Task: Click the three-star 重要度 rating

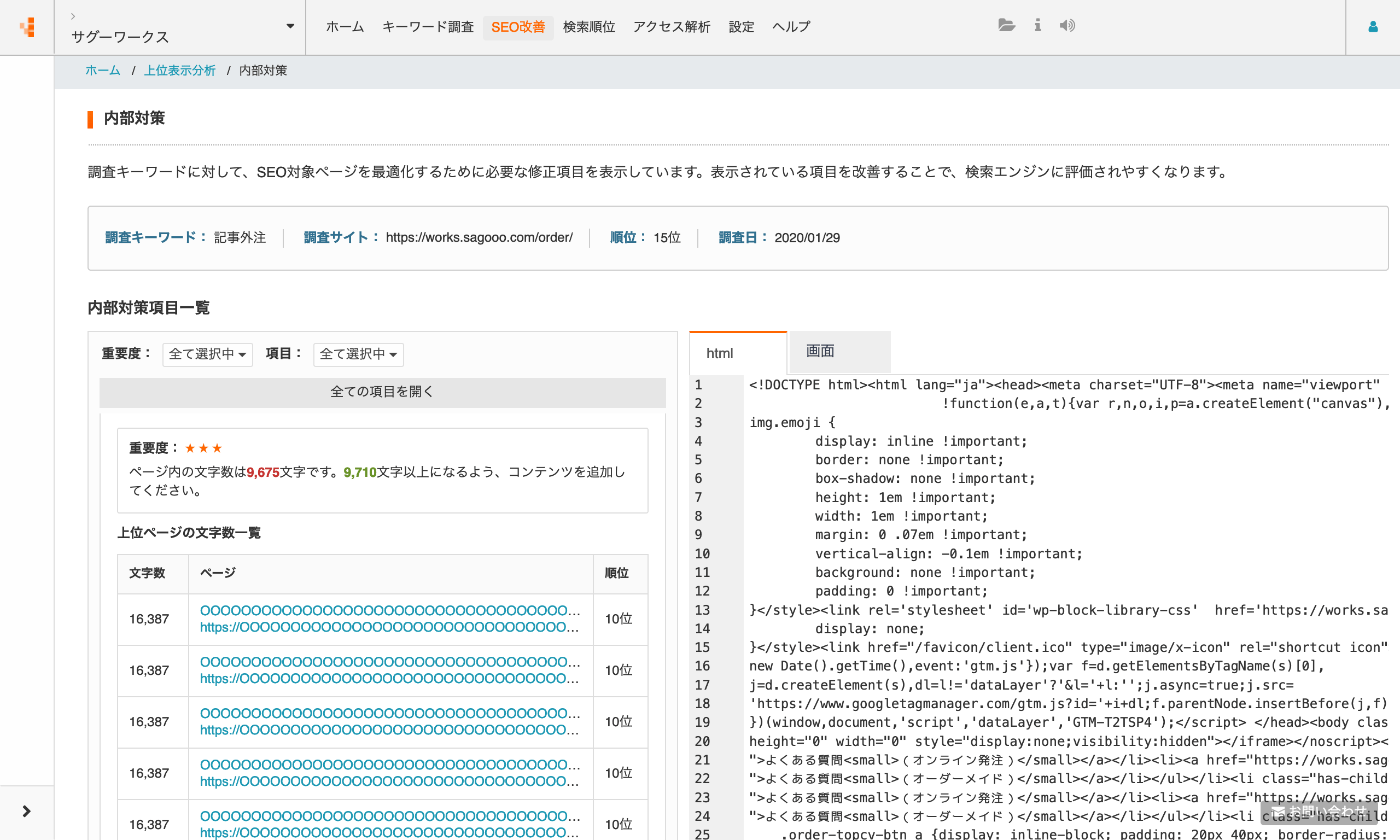Action: coord(204,448)
